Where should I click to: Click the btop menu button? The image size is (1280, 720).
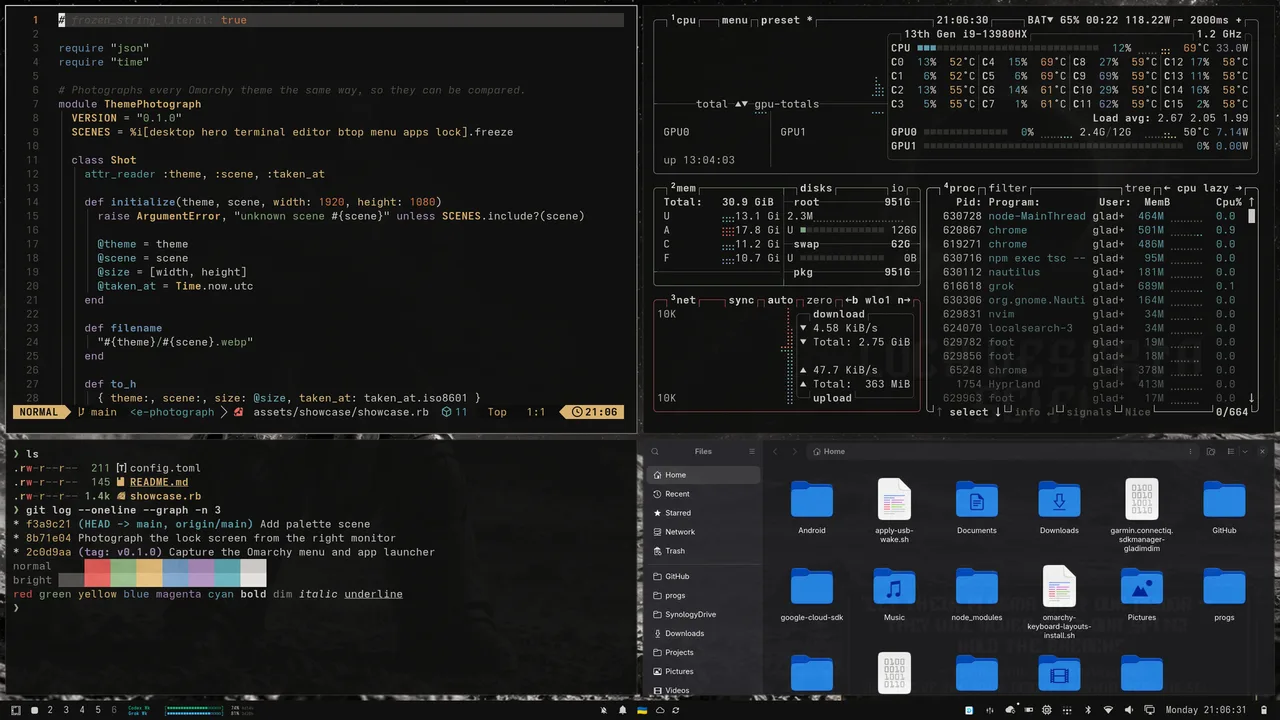[734, 20]
